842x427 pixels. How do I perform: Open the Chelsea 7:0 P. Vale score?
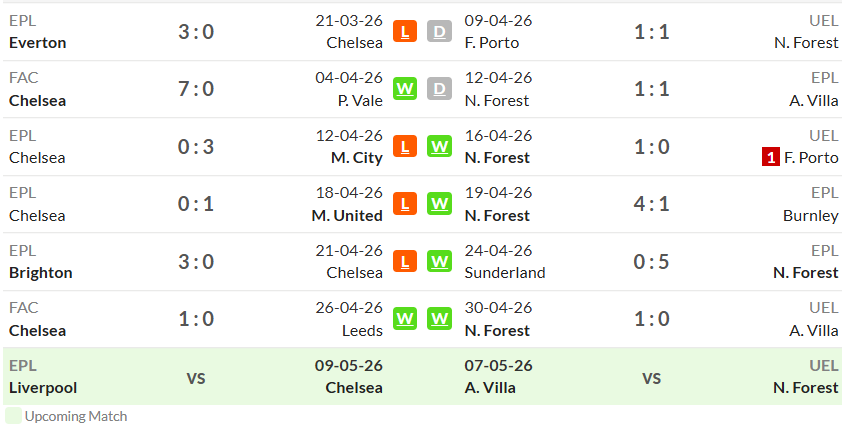pyautogui.click(x=196, y=89)
